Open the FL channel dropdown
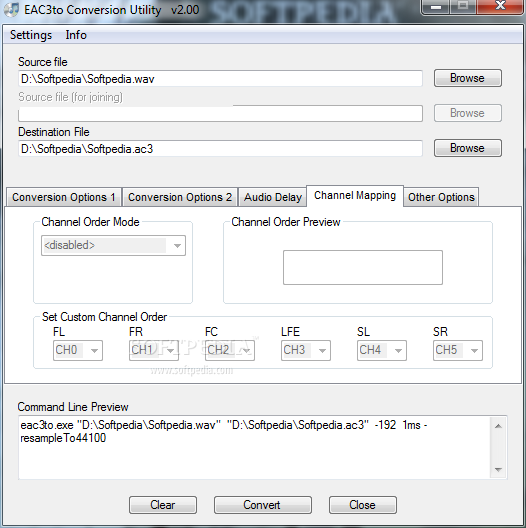This screenshot has width=526, height=528. click(78, 351)
